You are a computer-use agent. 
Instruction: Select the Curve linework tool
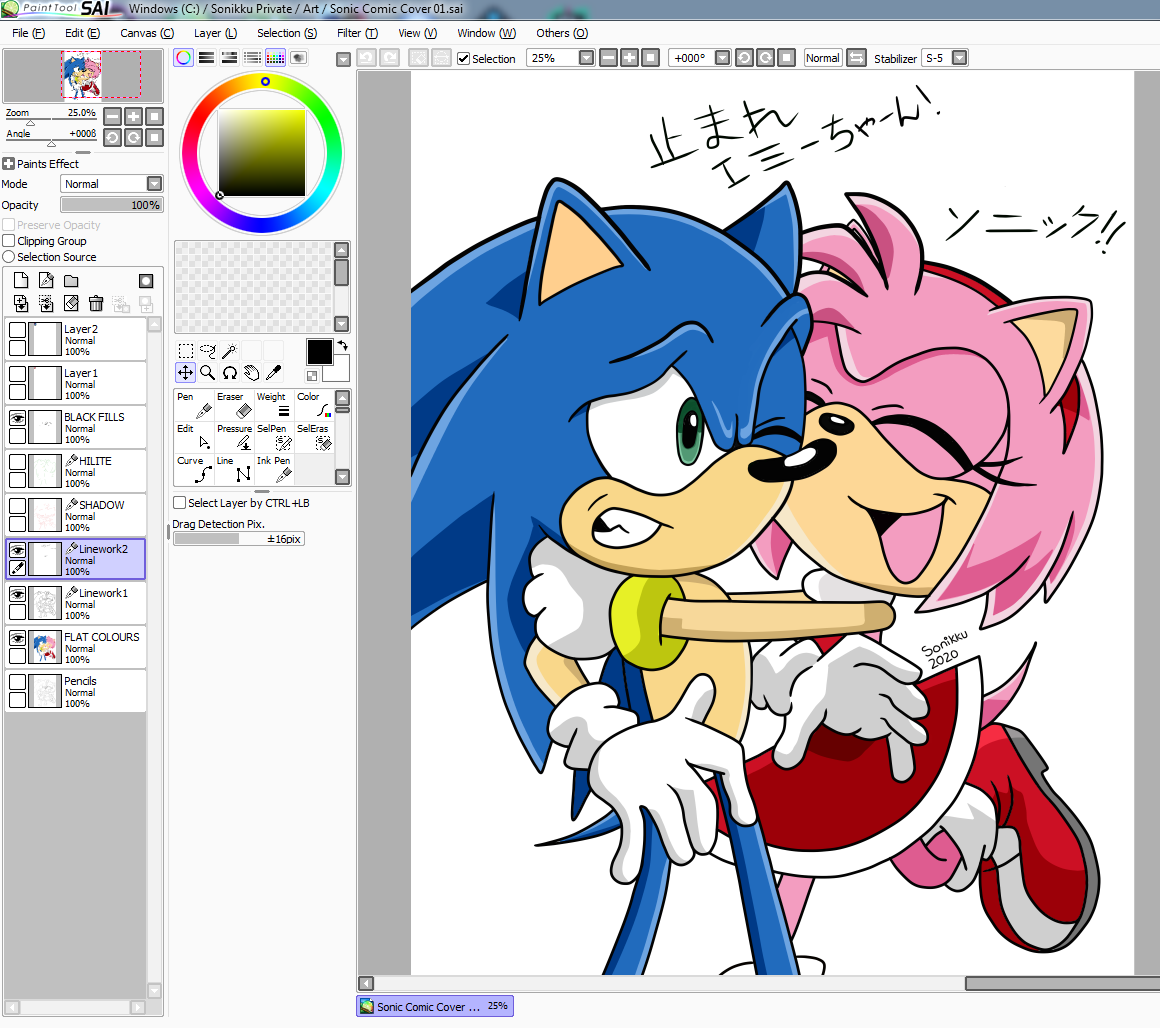coord(195,469)
